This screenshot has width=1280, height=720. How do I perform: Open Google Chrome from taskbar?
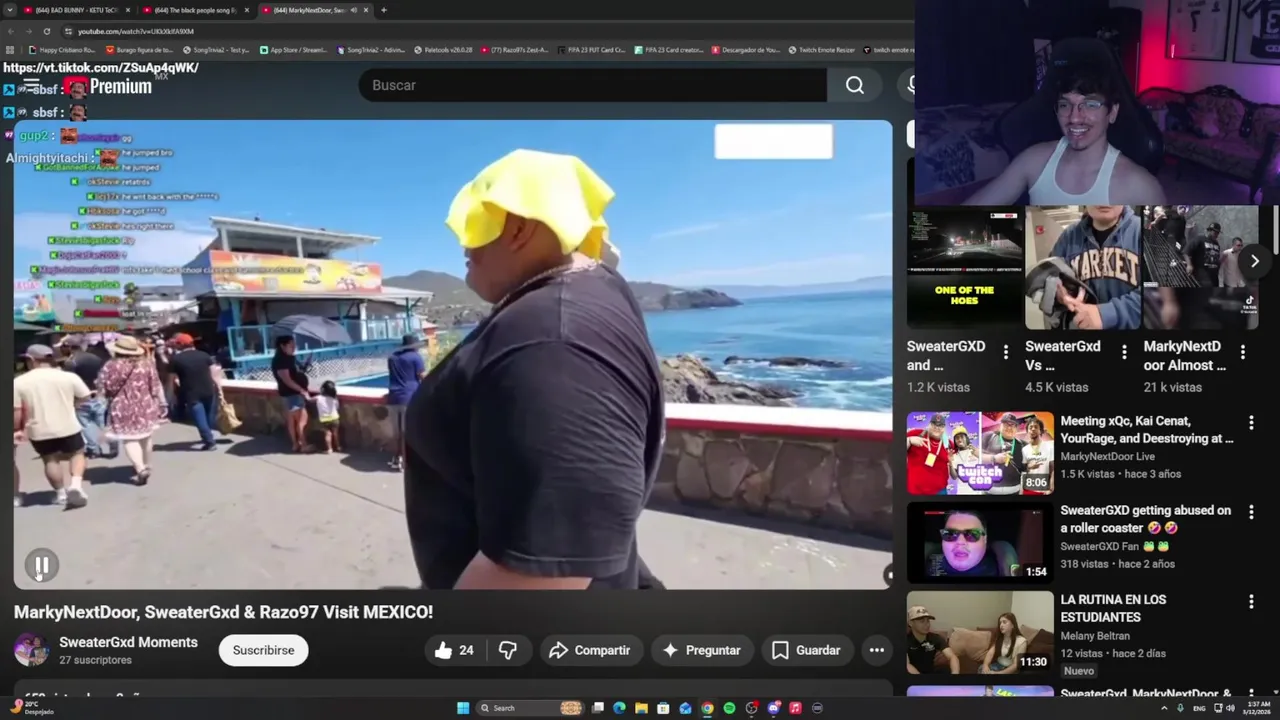707,708
